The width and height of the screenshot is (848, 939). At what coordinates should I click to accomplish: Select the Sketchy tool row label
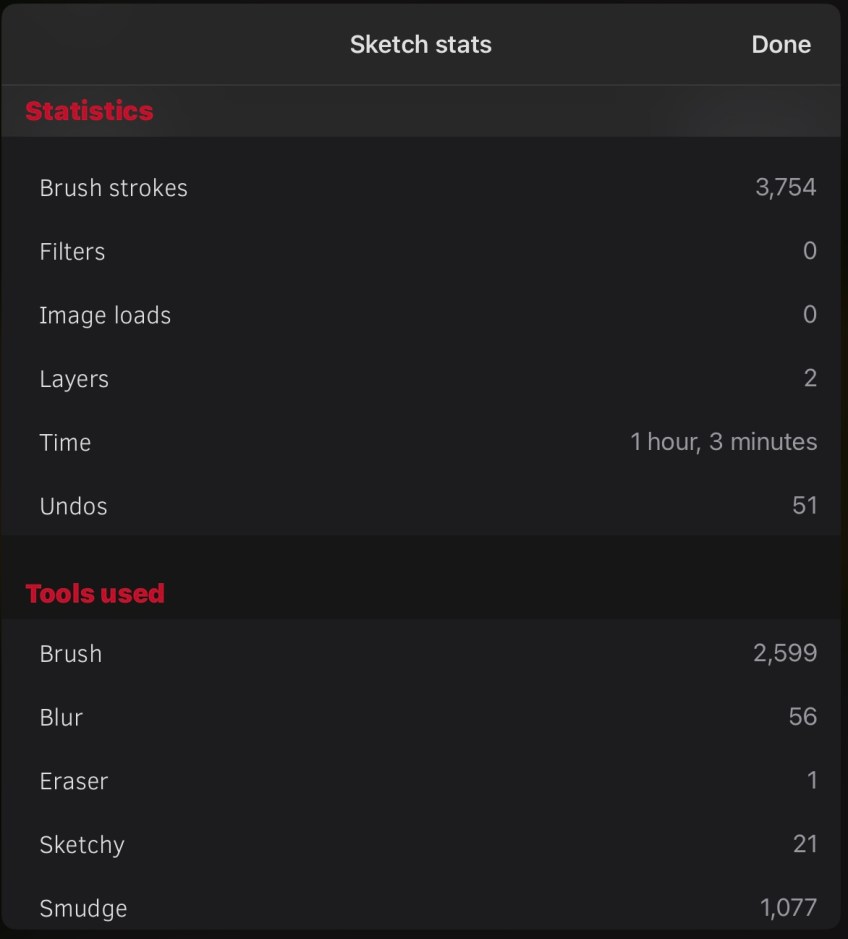point(82,845)
